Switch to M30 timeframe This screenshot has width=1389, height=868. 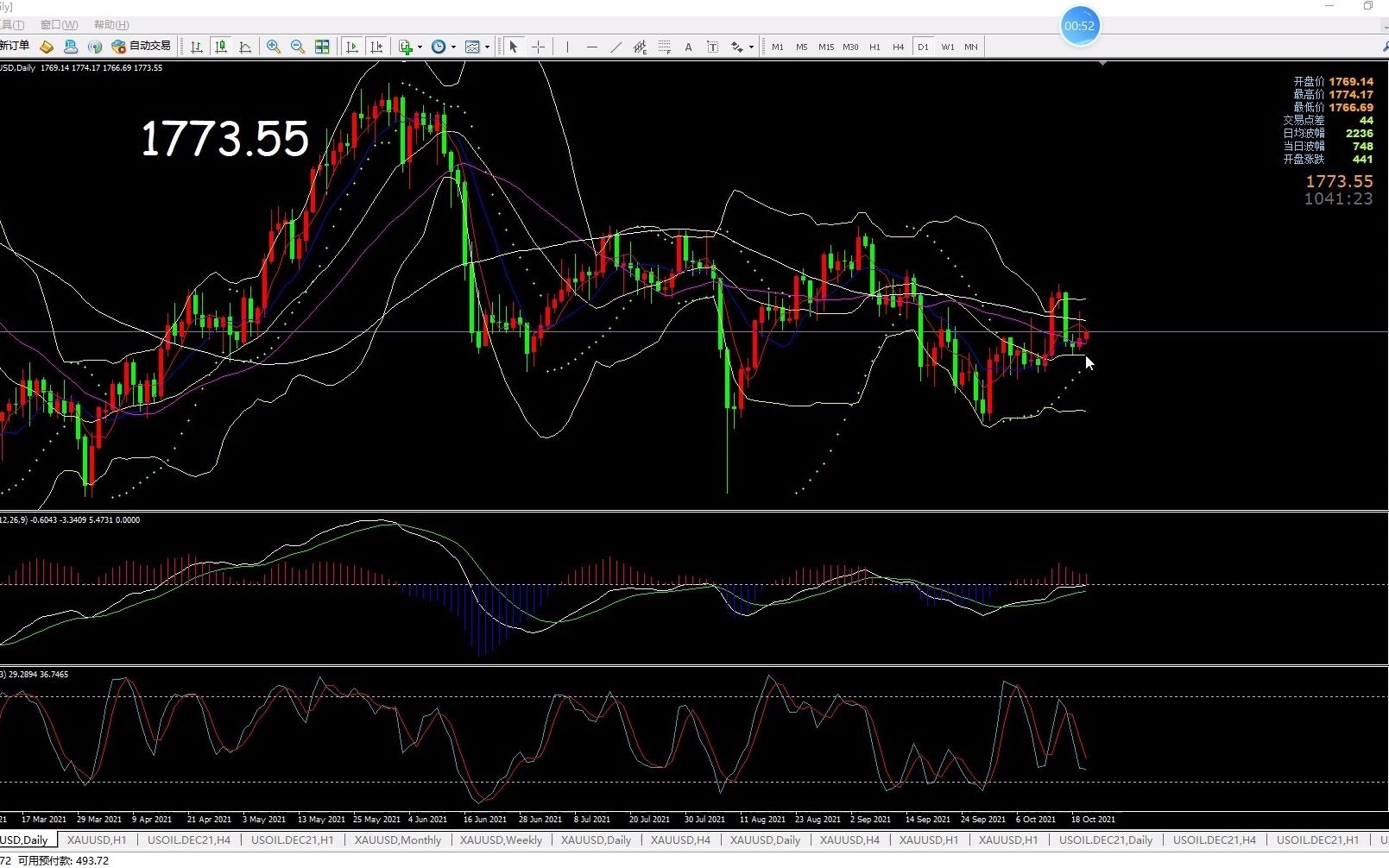coord(850,47)
